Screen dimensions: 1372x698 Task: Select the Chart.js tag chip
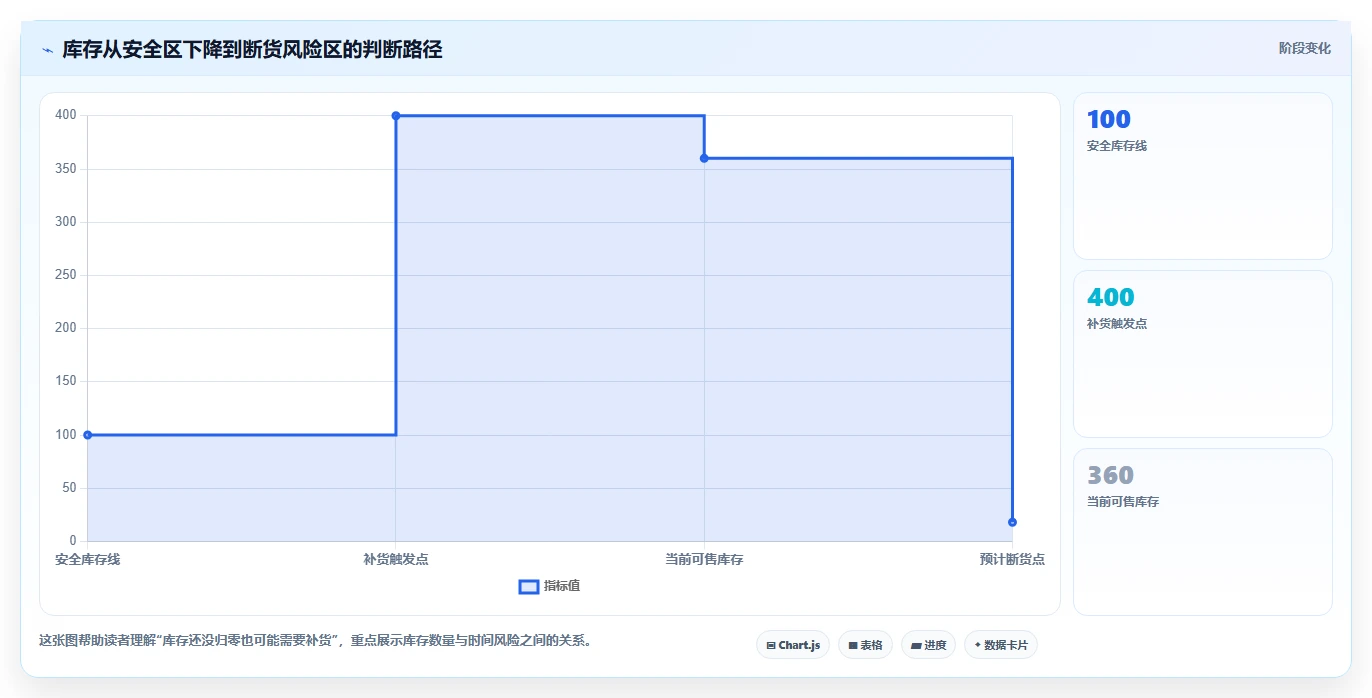(793, 645)
